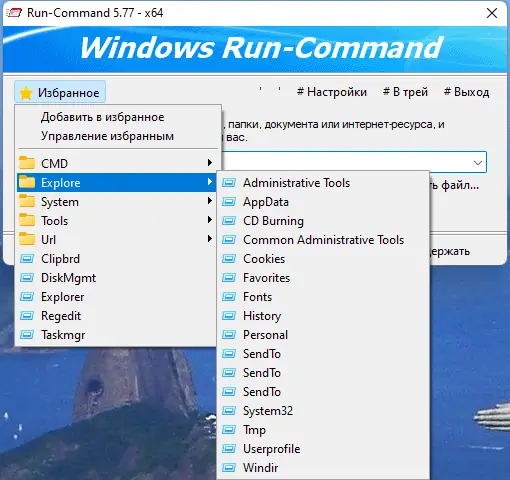
Task: Click the Regedit command icon
Action: click(27, 316)
